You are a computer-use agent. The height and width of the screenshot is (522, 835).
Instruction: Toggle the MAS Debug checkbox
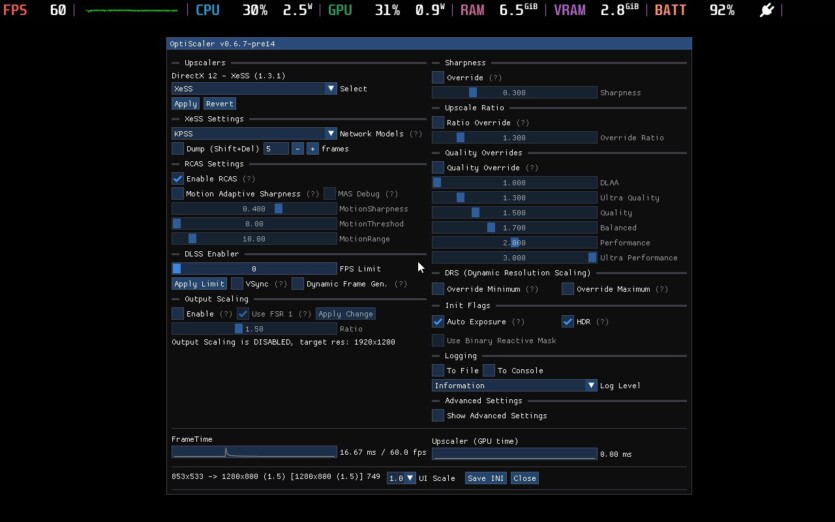coord(329,193)
